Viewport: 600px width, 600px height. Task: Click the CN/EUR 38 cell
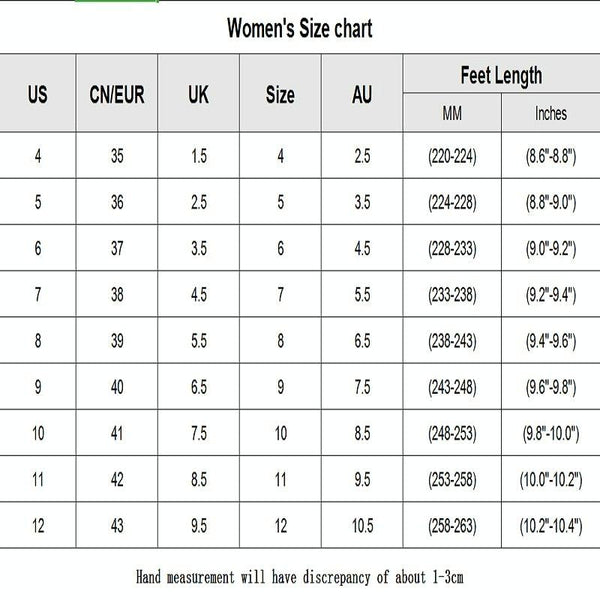point(117,295)
